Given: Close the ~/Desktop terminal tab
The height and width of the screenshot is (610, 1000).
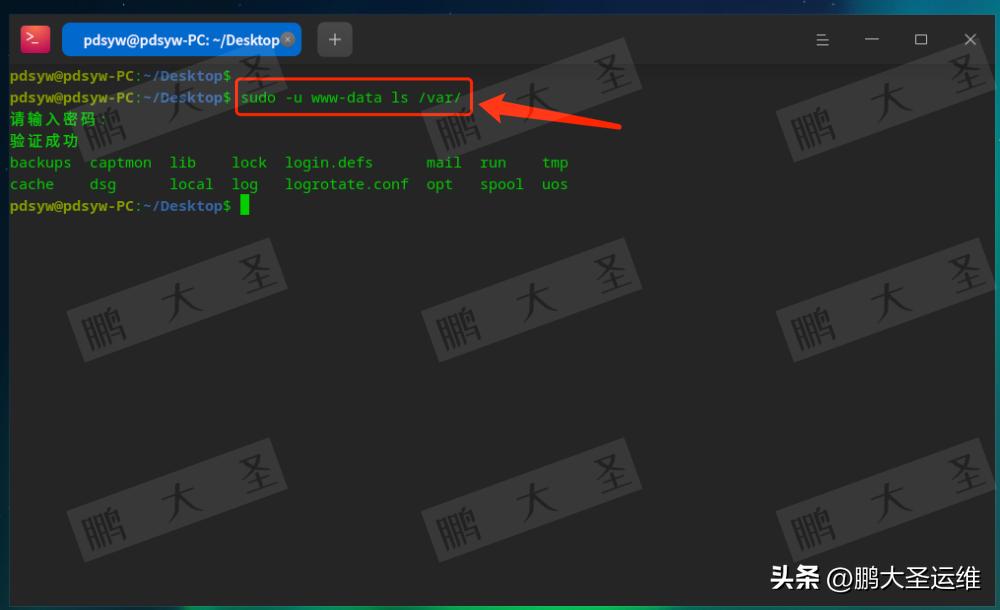Looking at the screenshot, I should point(288,40).
